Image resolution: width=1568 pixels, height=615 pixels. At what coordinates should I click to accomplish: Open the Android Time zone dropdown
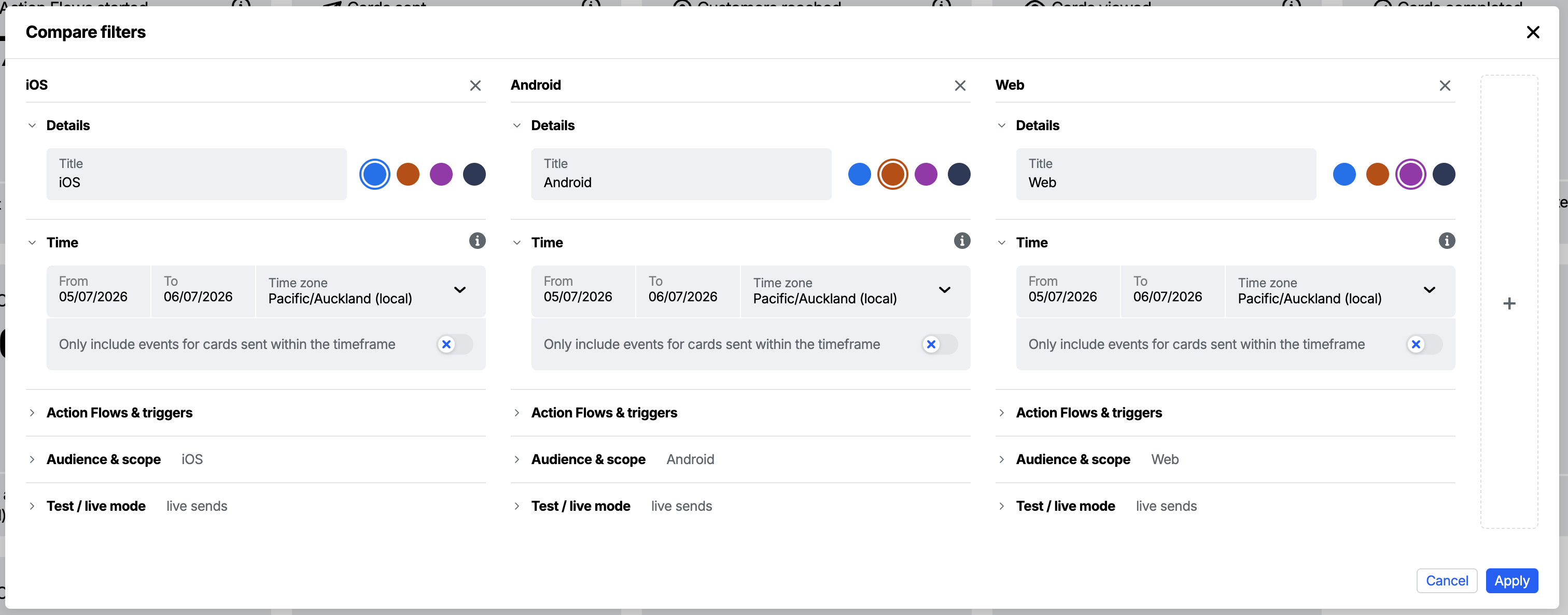pos(855,291)
